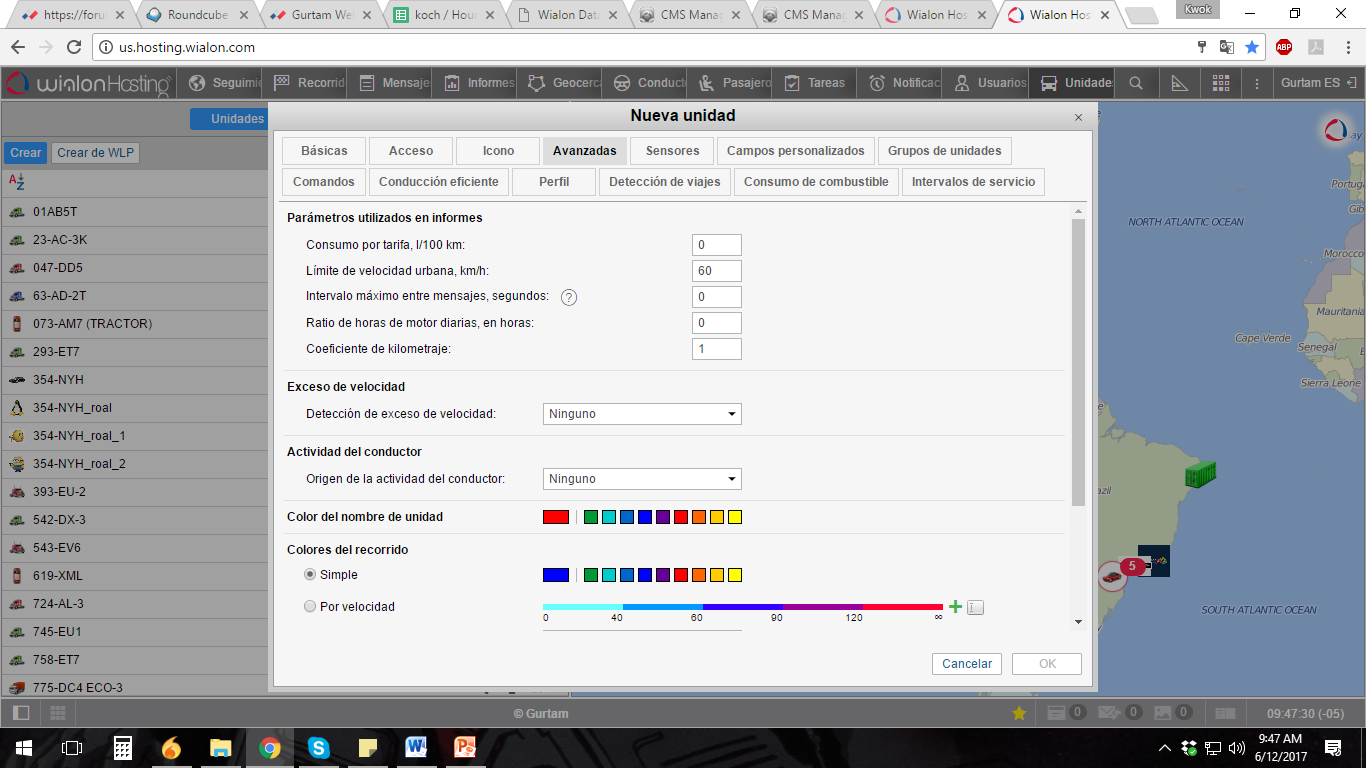Pick the yellow swatch for unit name color
The height and width of the screenshot is (768, 1366).
pos(735,517)
